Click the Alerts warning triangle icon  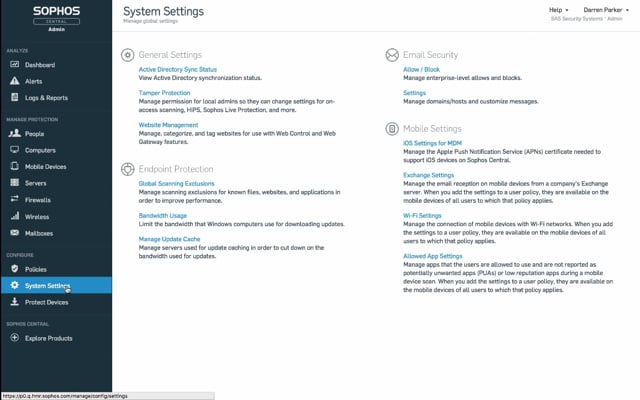pyautogui.click(x=14, y=81)
